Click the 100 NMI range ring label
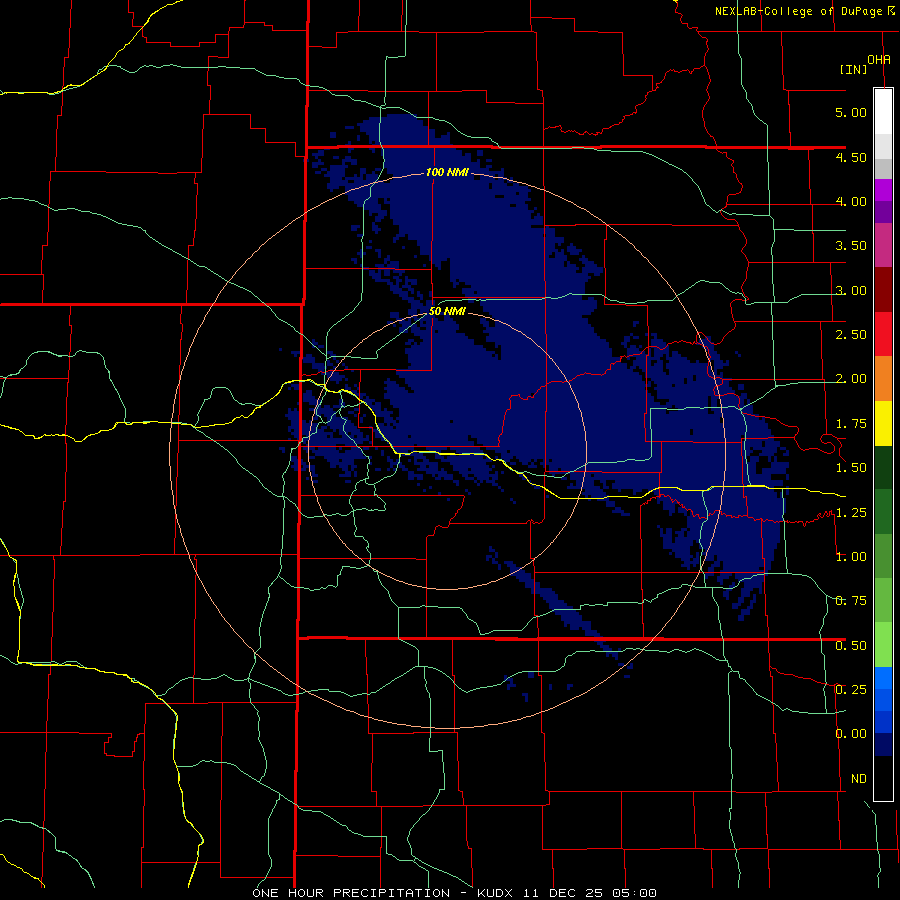The height and width of the screenshot is (900, 900). pos(447,172)
